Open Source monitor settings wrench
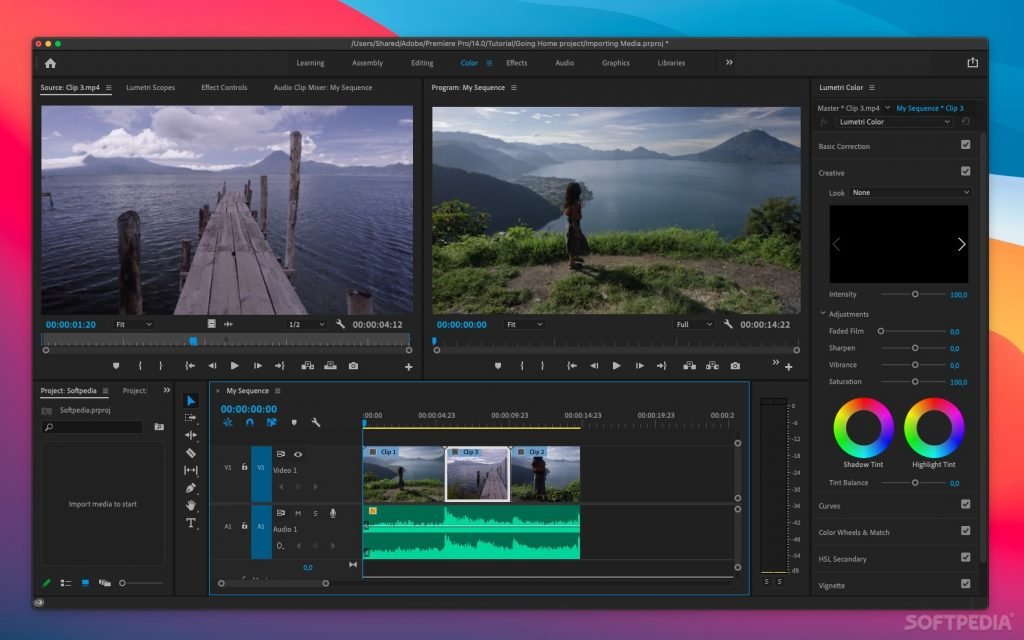This screenshot has height=640, width=1024. click(340, 324)
